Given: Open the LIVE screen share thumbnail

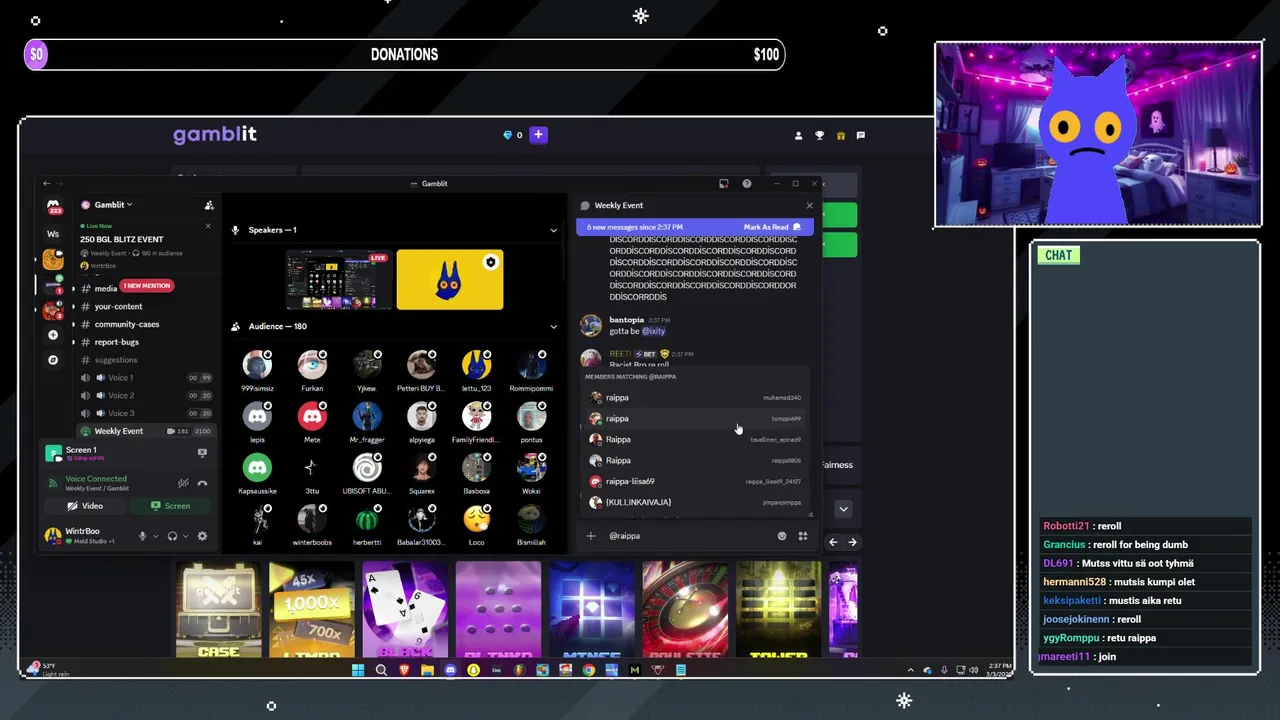Looking at the screenshot, I should point(338,280).
